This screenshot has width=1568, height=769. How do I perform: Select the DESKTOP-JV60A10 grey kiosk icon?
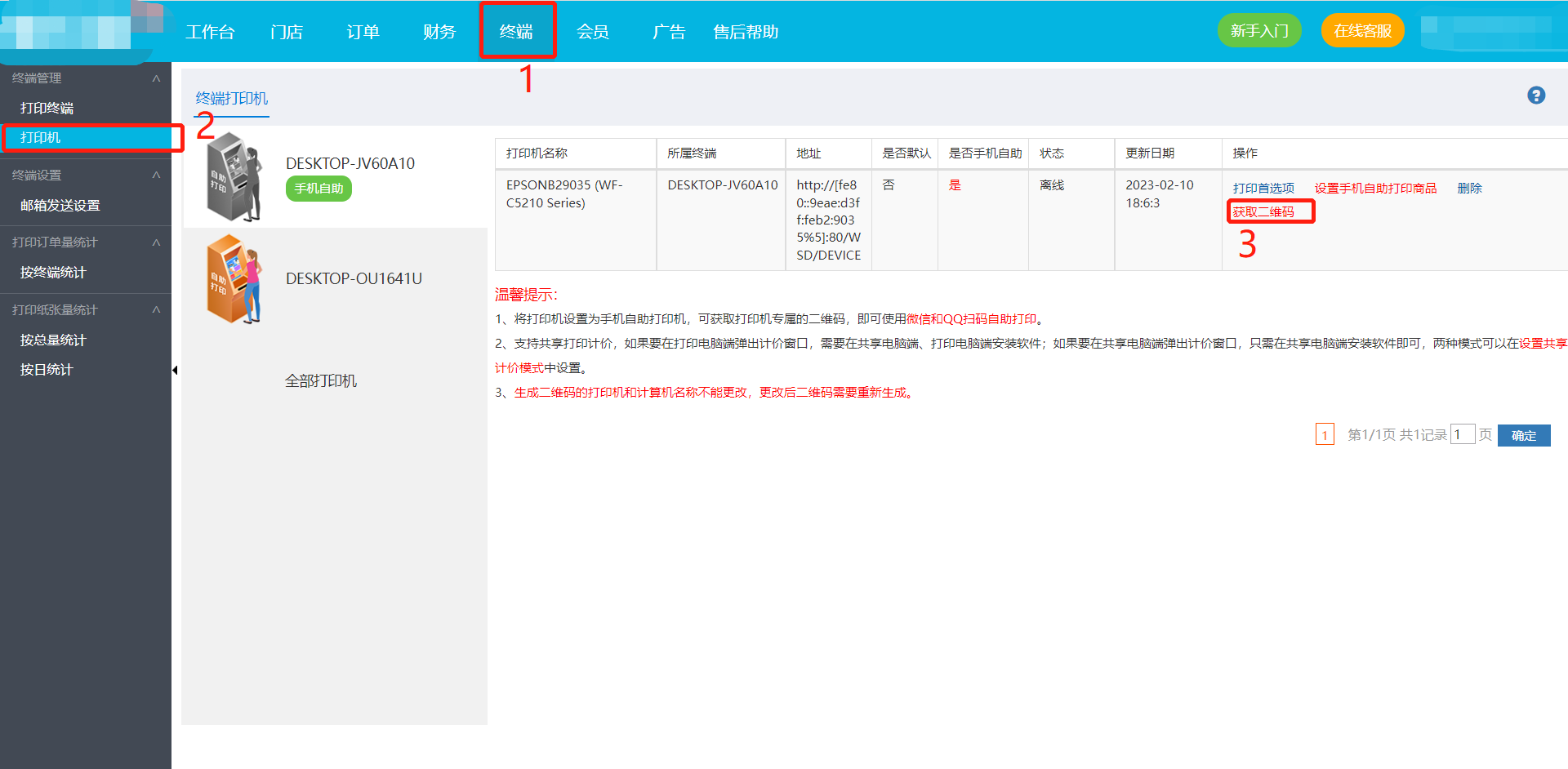[x=234, y=177]
